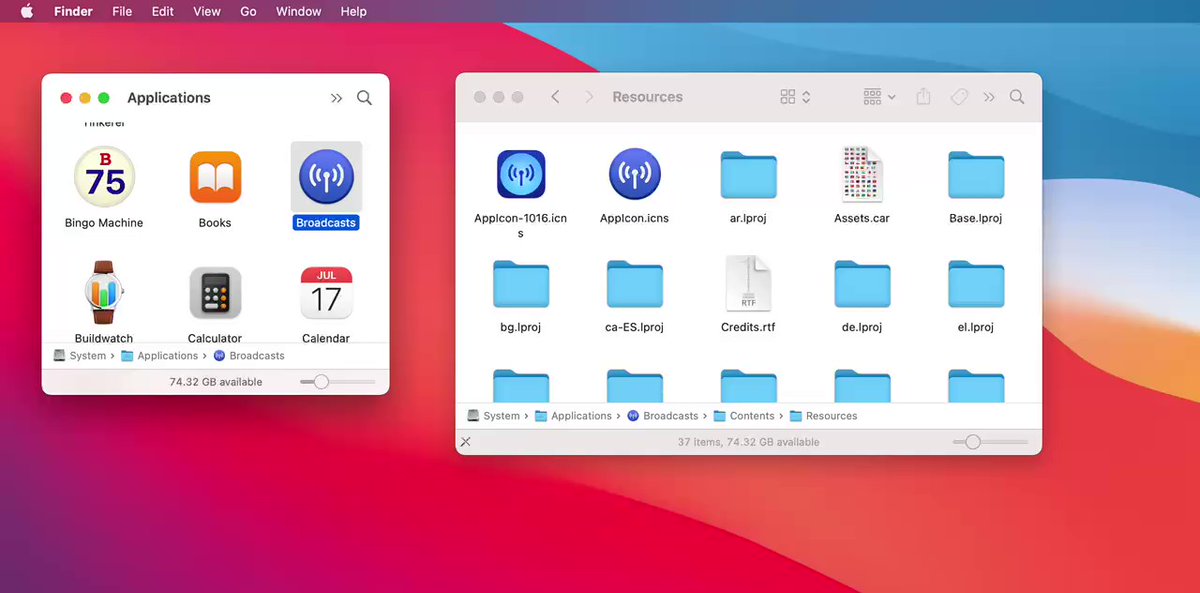Open the de.lproj folder
Image resolution: width=1200 pixels, height=593 pixels.
pos(862,284)
